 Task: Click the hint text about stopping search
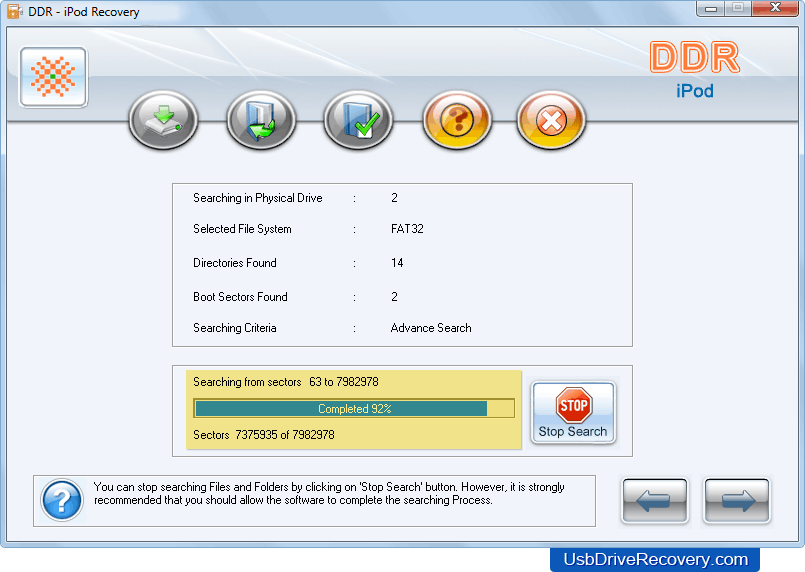pyautogui.click(x=329, y=493)
